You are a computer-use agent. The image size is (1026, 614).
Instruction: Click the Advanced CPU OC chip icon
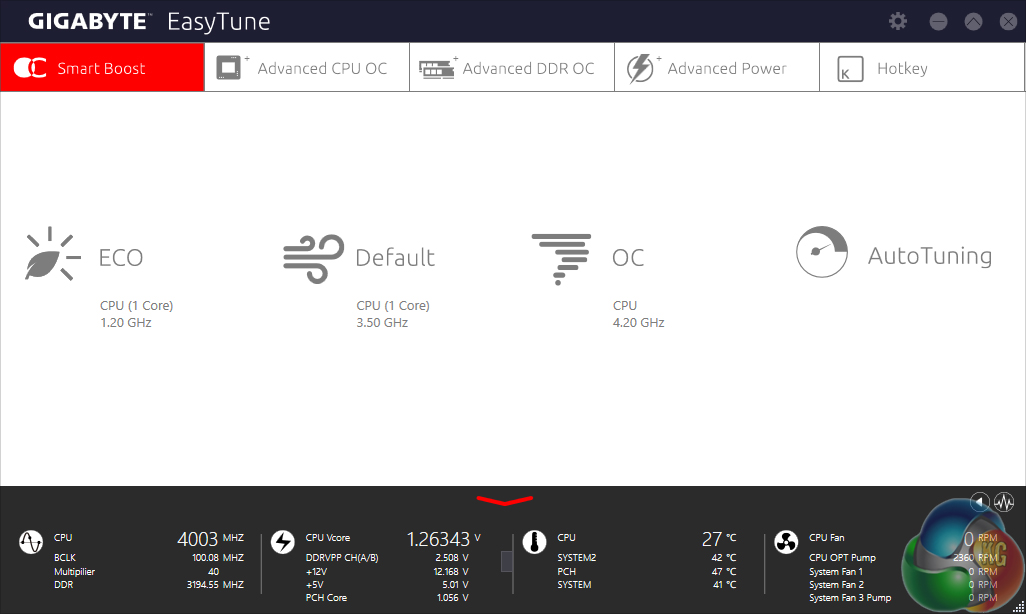point(229,68)
